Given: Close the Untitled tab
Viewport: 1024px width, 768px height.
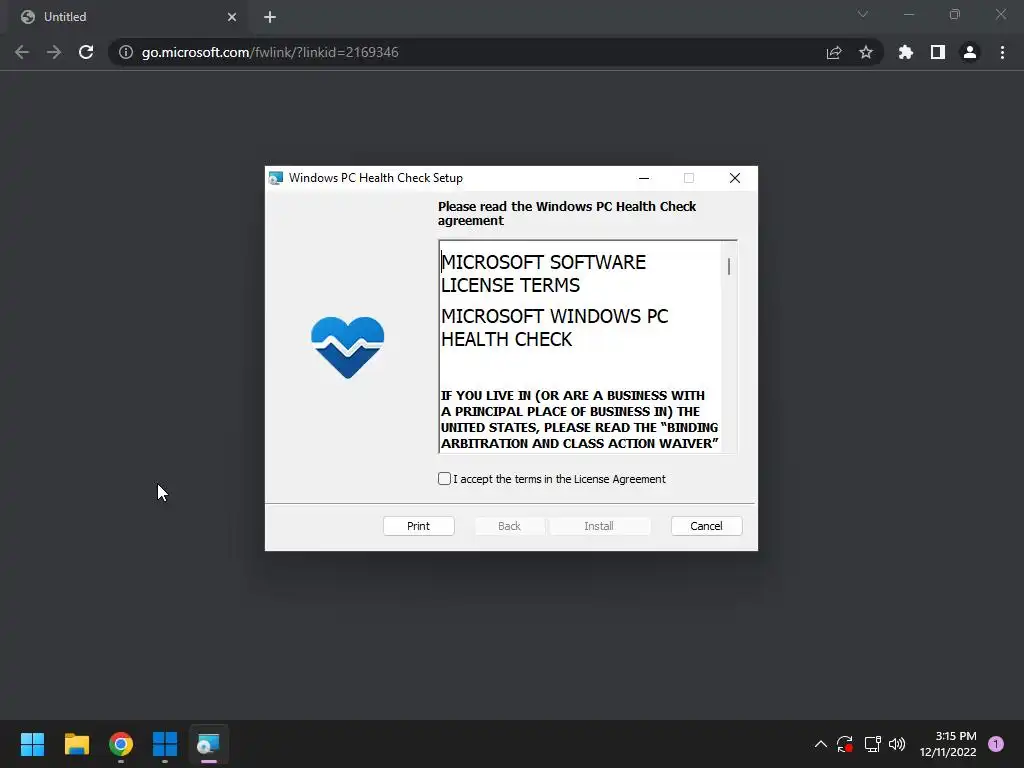Looking at the screenshot, I should point(232,17).
